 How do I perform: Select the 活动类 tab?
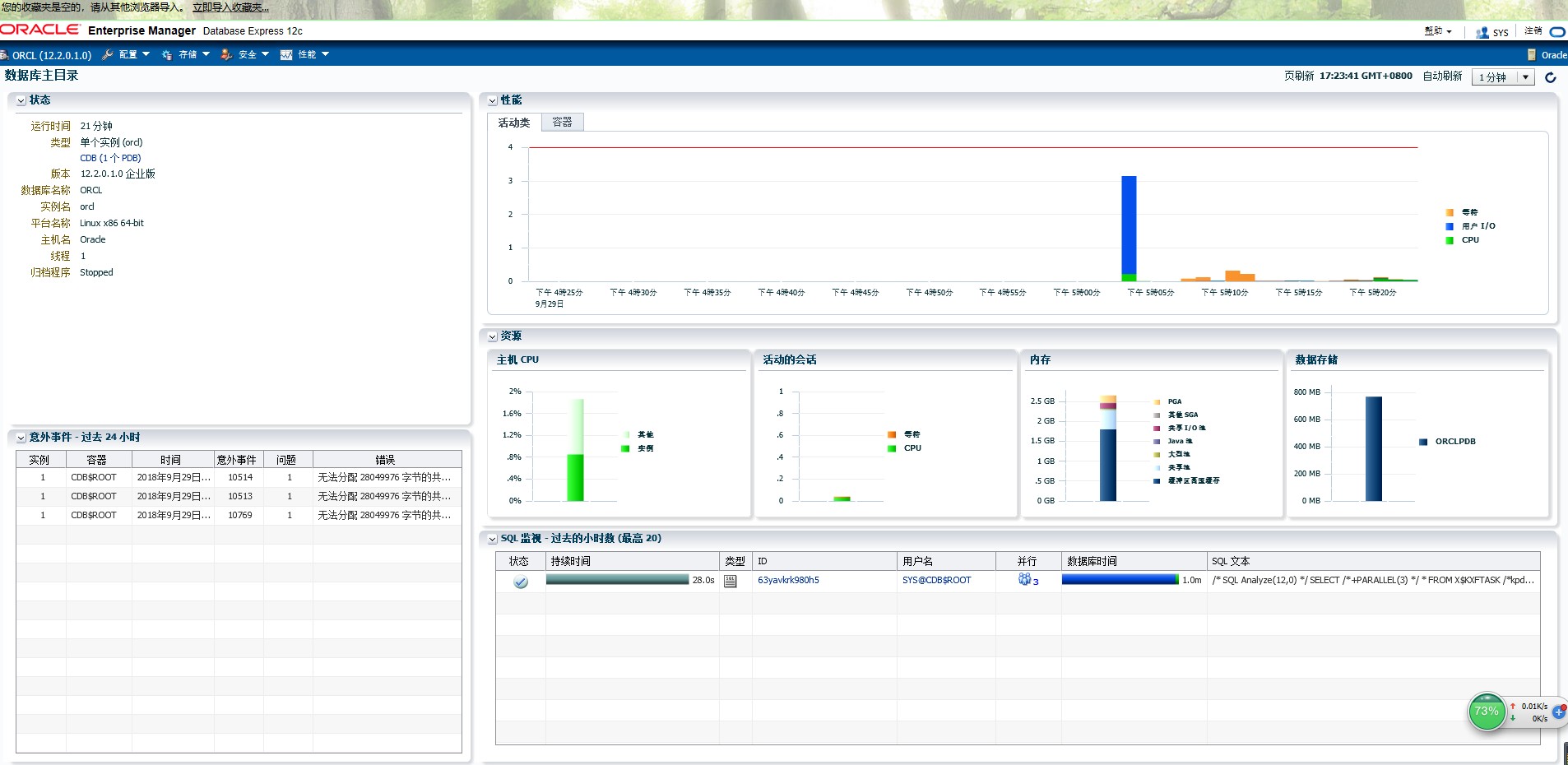[x=514, y=123]
